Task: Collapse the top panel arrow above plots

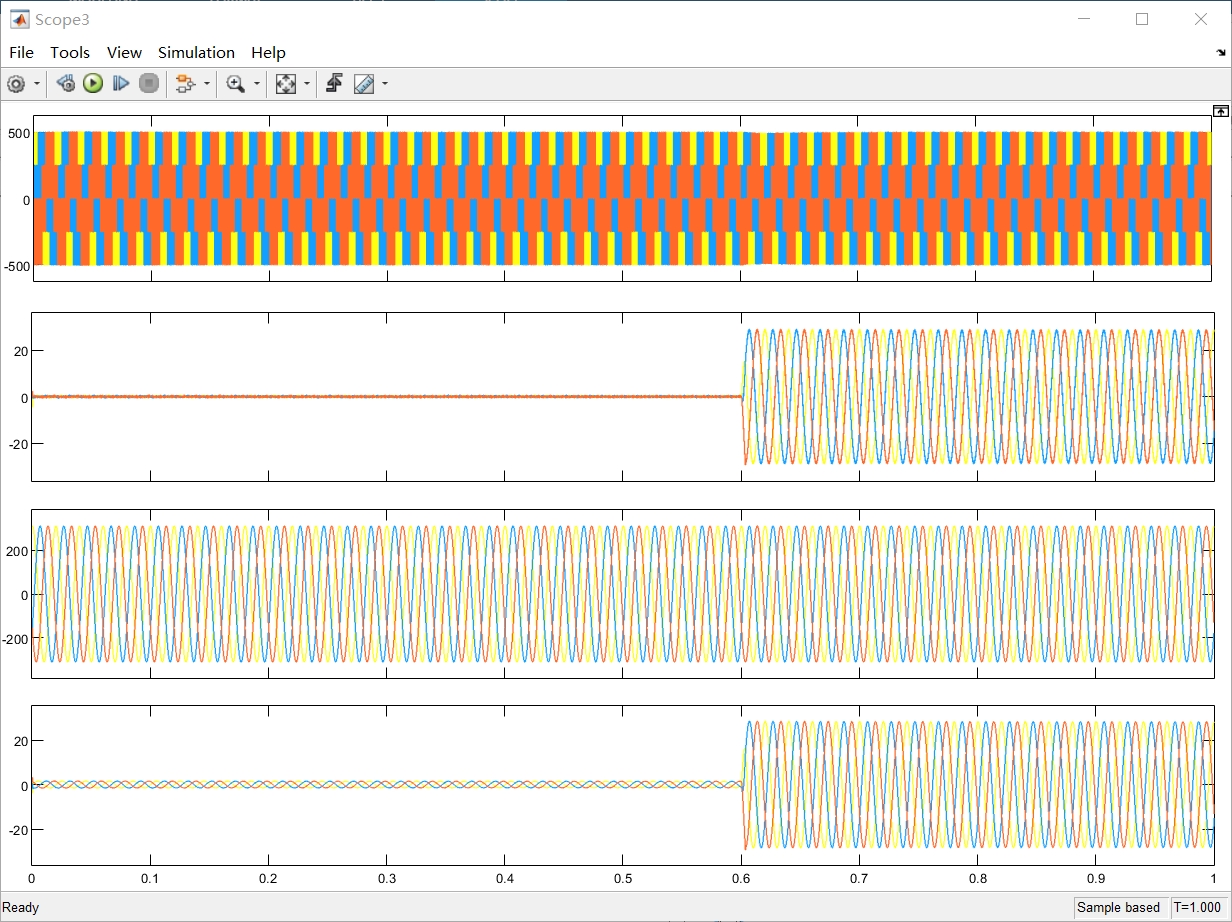Action: pos(1220,110)
